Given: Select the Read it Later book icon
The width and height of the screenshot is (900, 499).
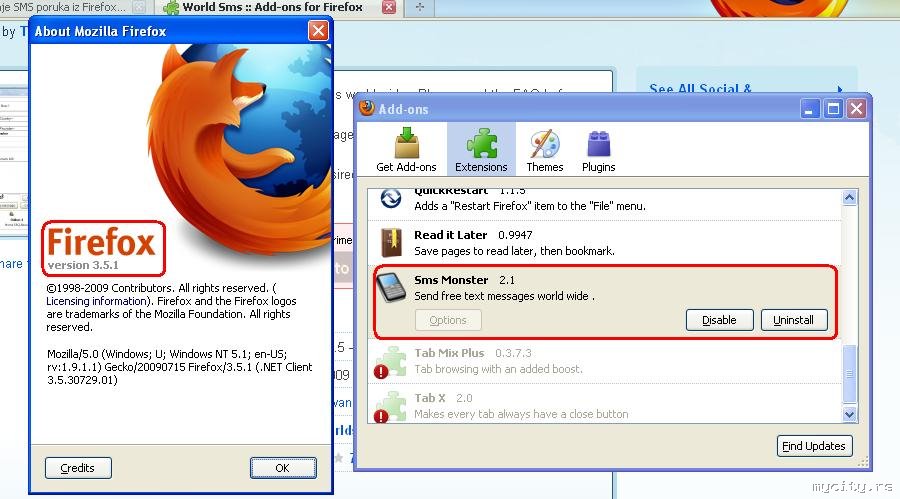Looking at the screenshot, I should pos(391,242).
